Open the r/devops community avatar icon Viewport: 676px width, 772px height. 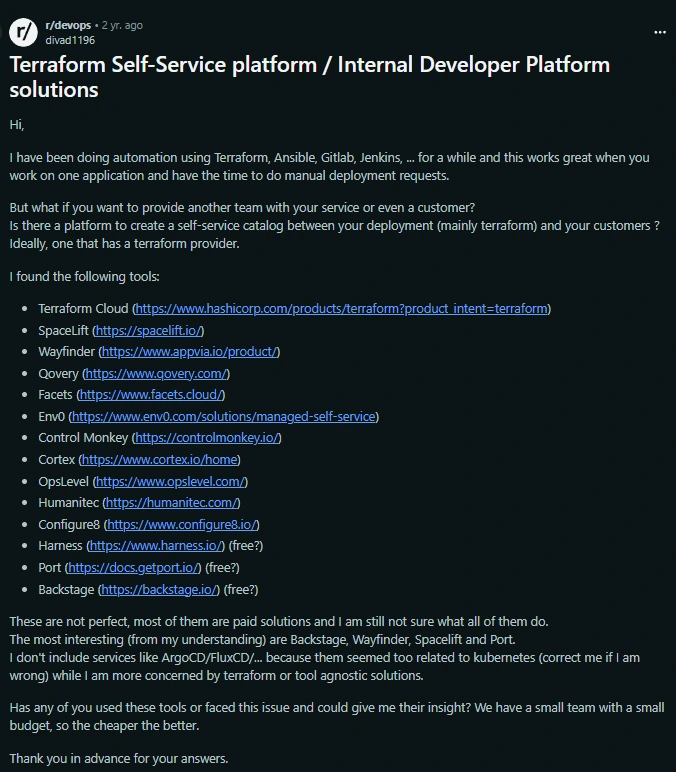[x=23, y=32]
